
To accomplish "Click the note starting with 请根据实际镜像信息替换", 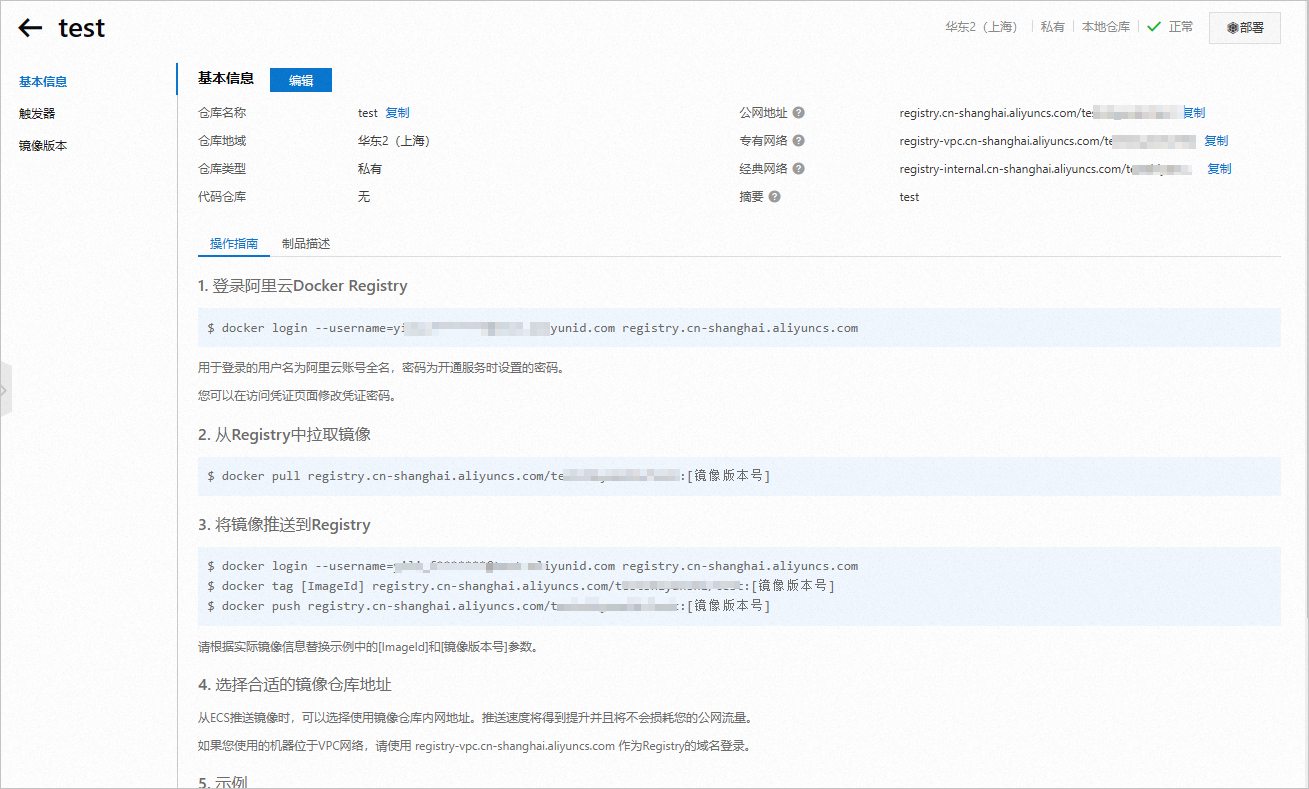I will [369, 647].
